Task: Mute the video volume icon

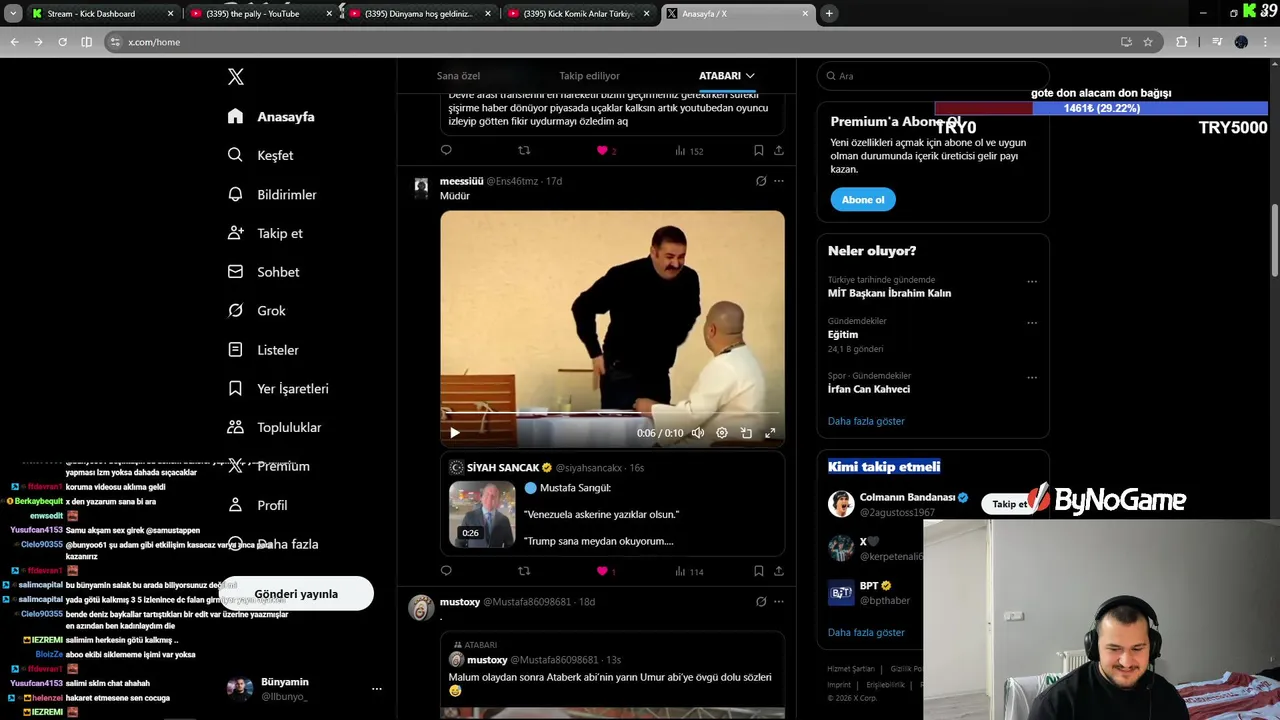Action: pos(697,433)
